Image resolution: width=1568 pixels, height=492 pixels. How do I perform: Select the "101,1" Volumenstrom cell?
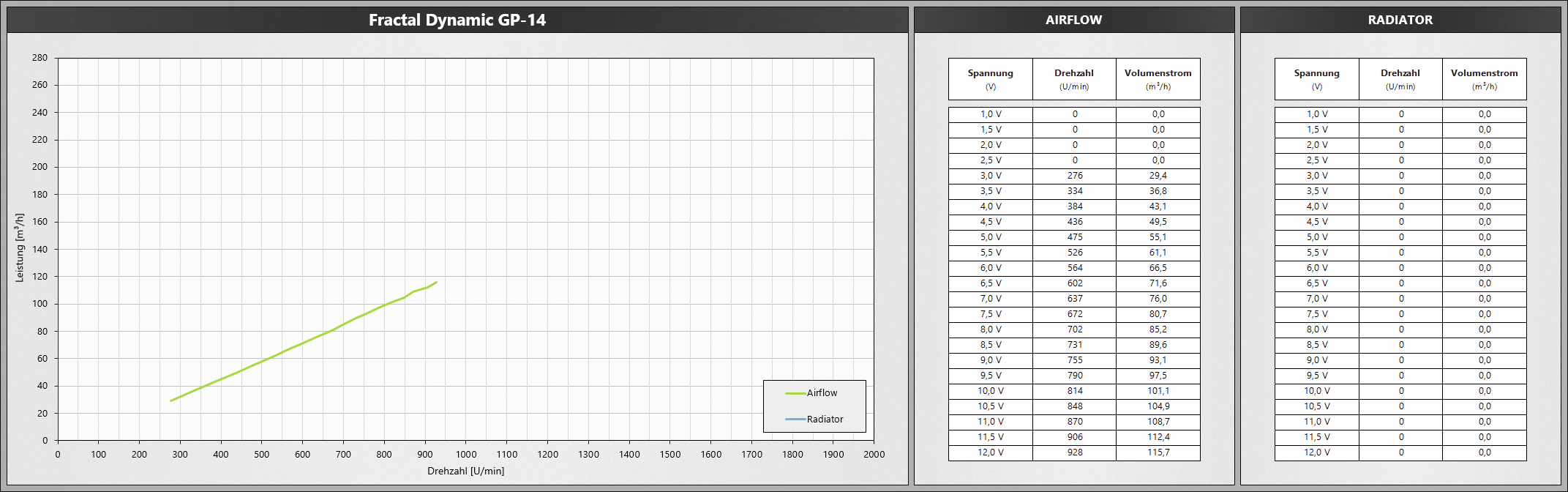(1158, 391)
